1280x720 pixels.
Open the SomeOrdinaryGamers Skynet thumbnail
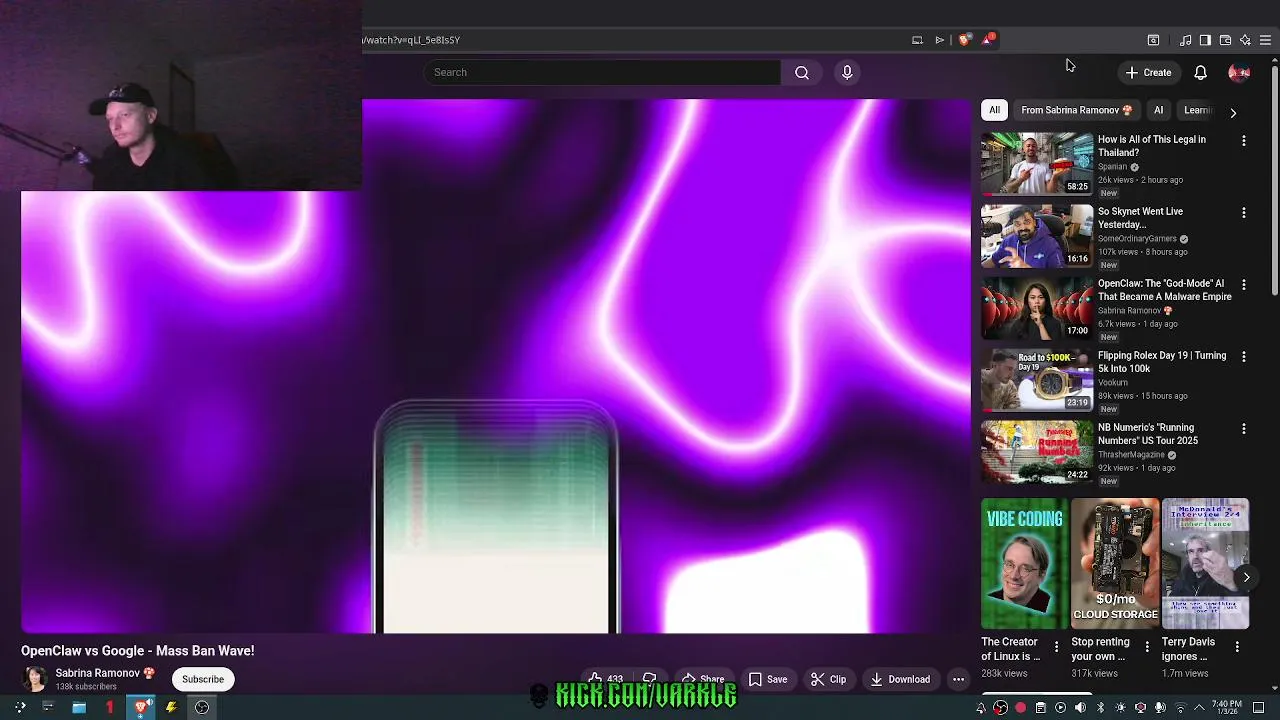click(1037, 236)
